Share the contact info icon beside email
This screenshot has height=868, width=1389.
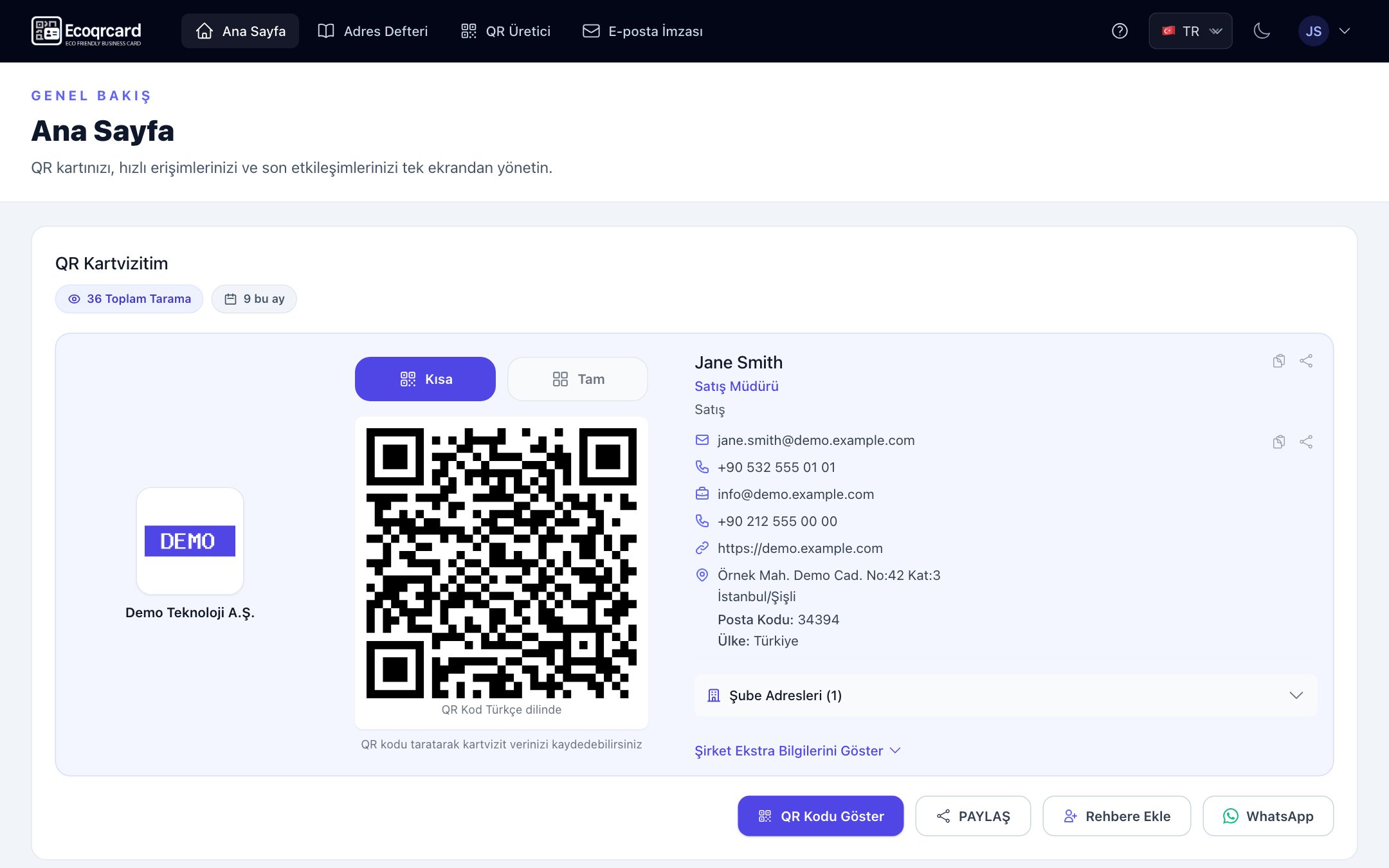tap(1306, 442)
